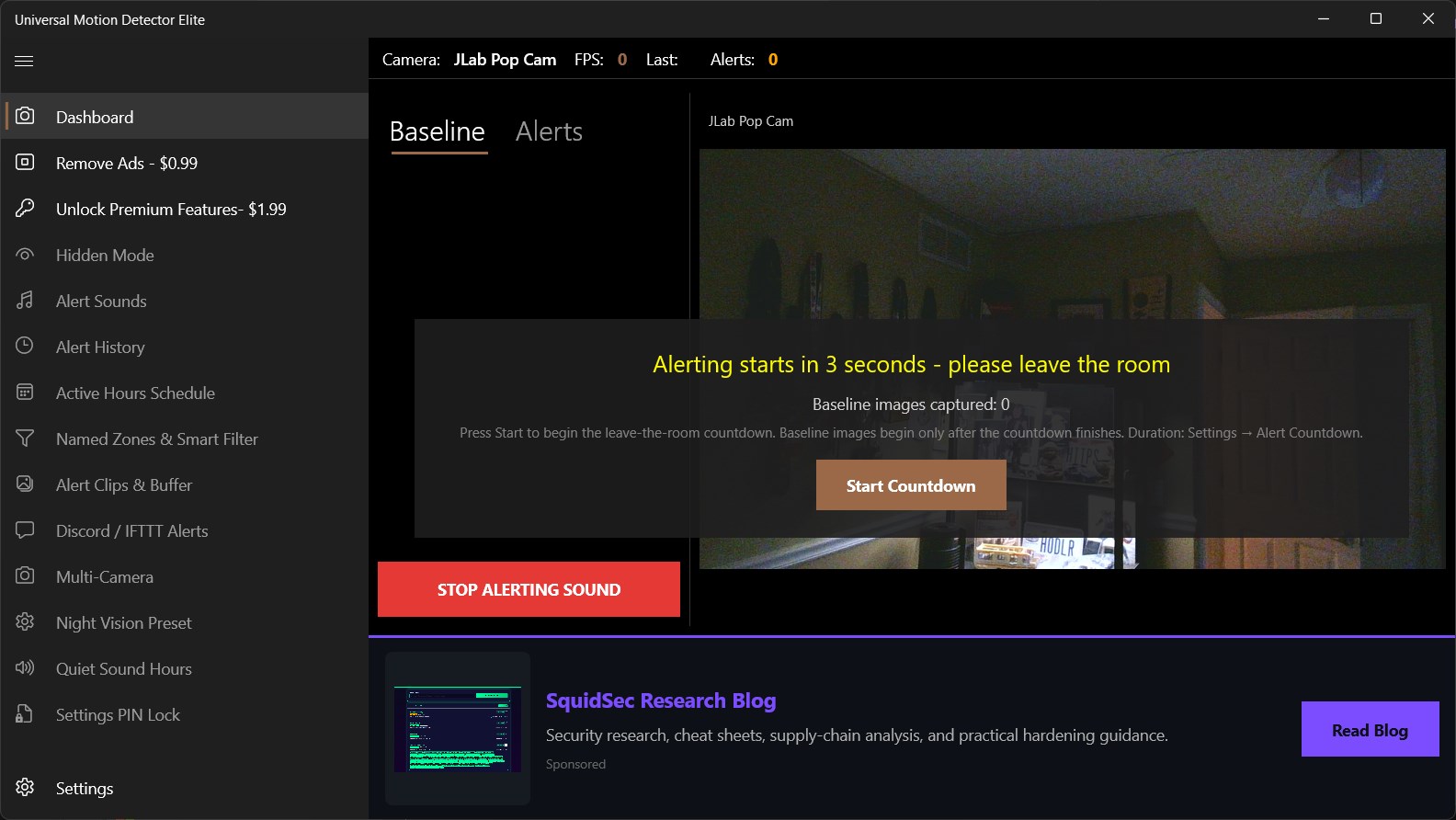This screenshot has height=820, width=1456.
Task: Switch to the Alerts tab
Action: click(549, 132)
